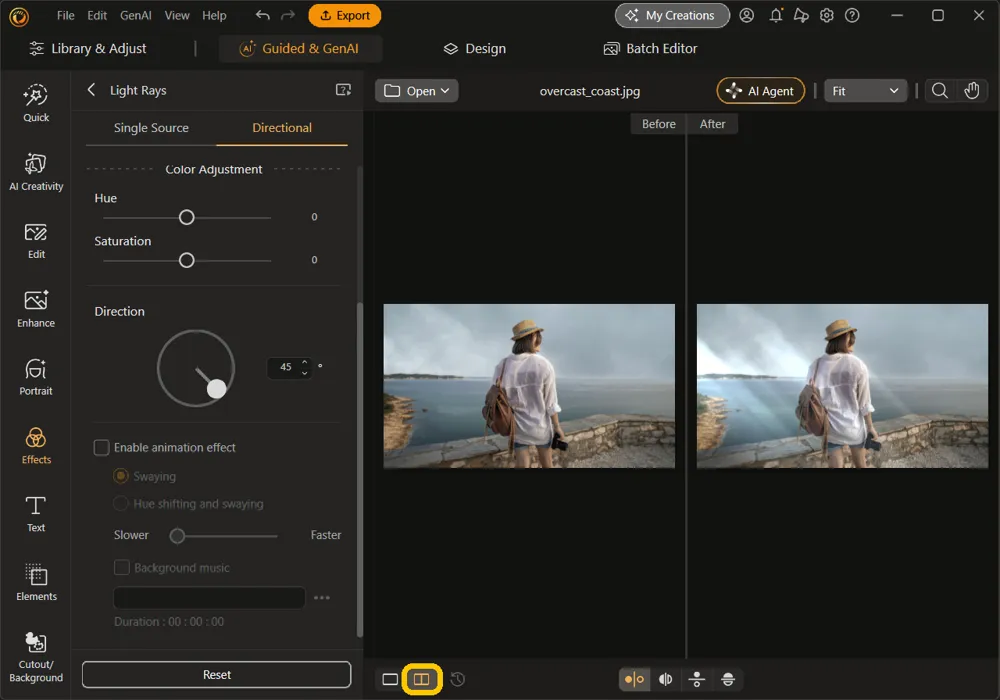
Task: Click the undo arrow
Action: (262, 15)
